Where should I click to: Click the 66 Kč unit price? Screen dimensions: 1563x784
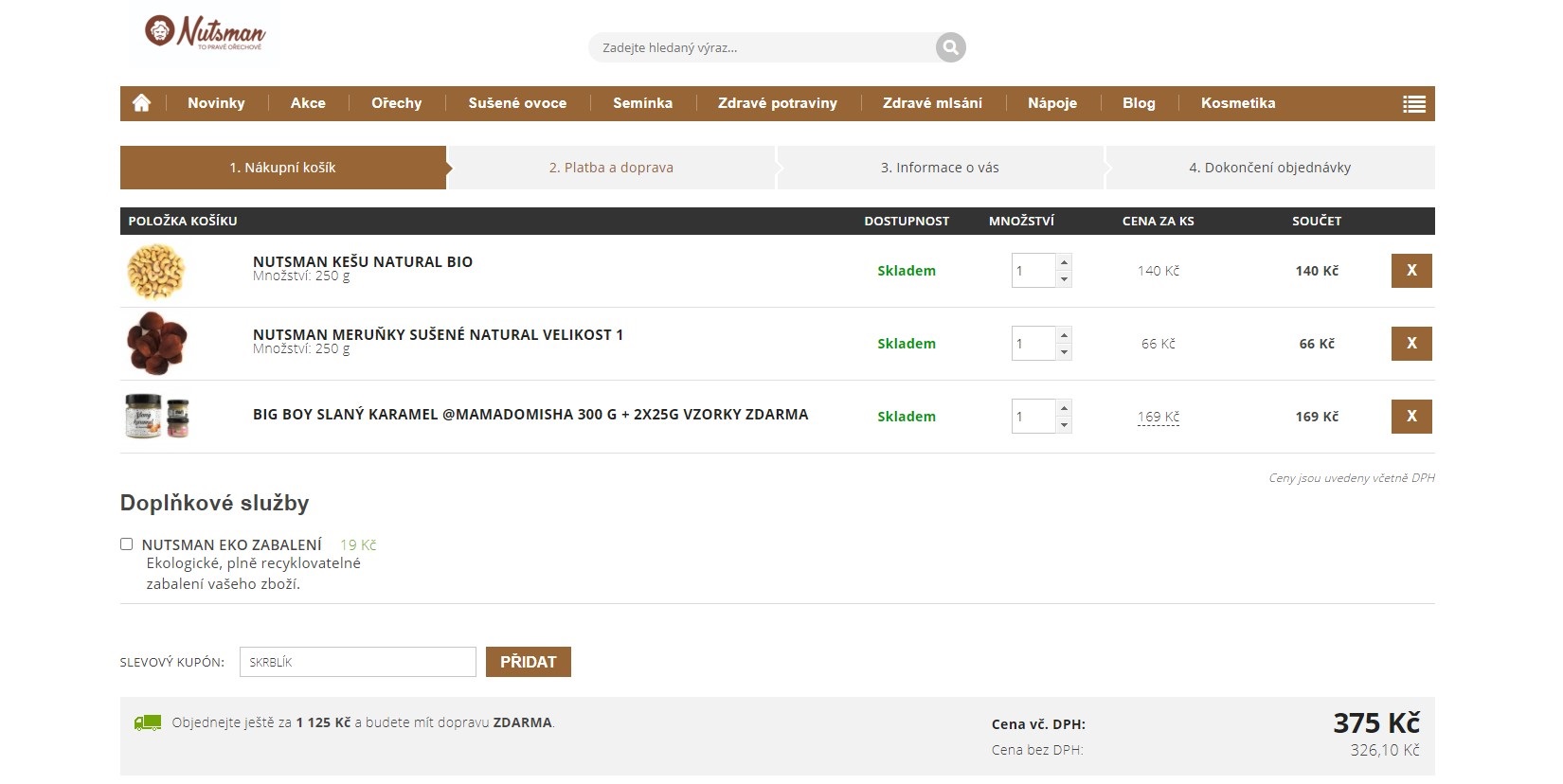coord(1159,344)
